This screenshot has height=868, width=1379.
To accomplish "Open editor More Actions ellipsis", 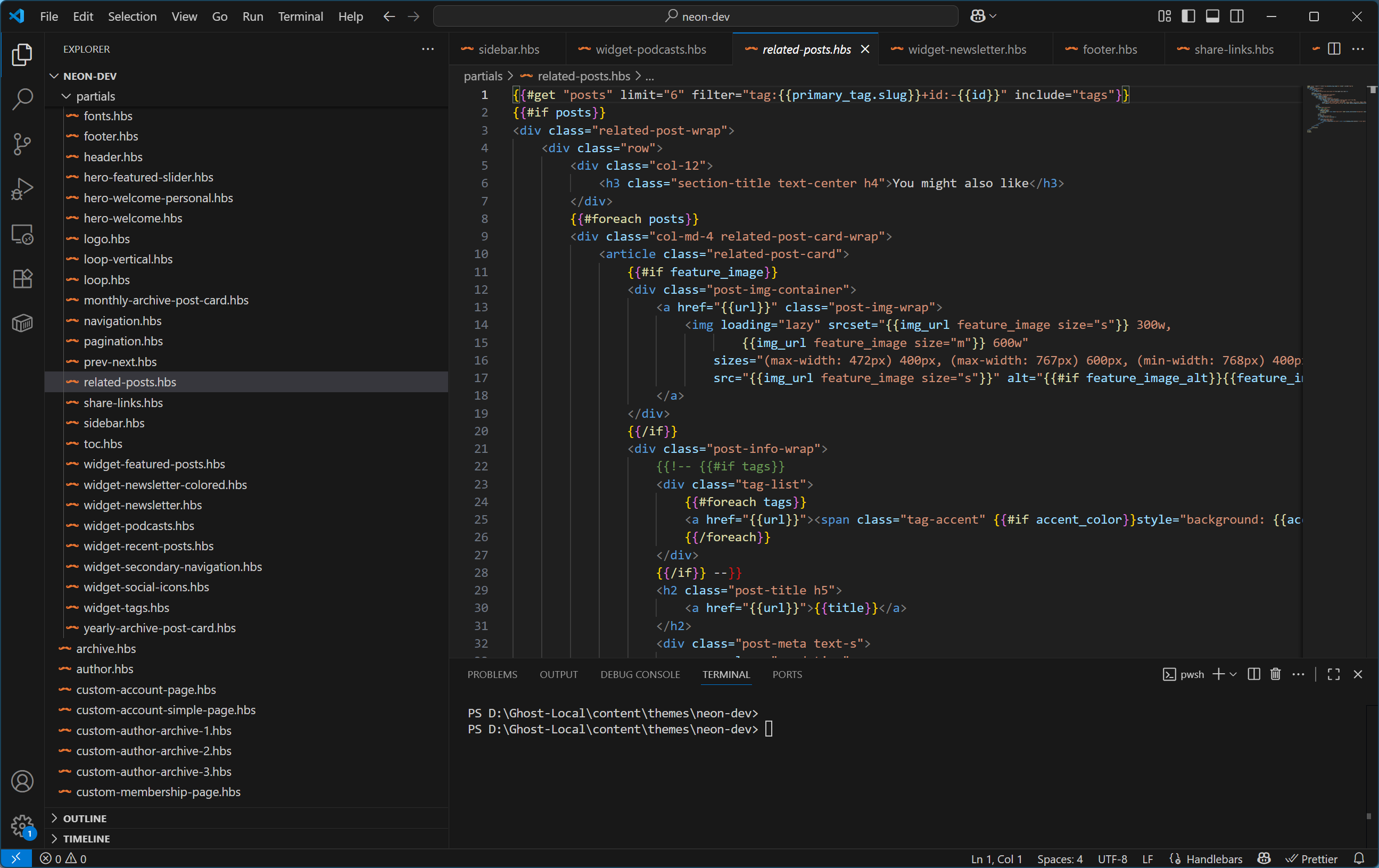I will pyautogui.click(x=1358, y=49).
